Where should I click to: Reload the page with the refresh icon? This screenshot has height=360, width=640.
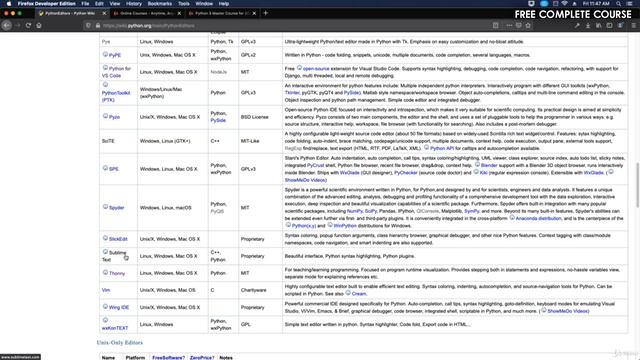click(28, 25)
